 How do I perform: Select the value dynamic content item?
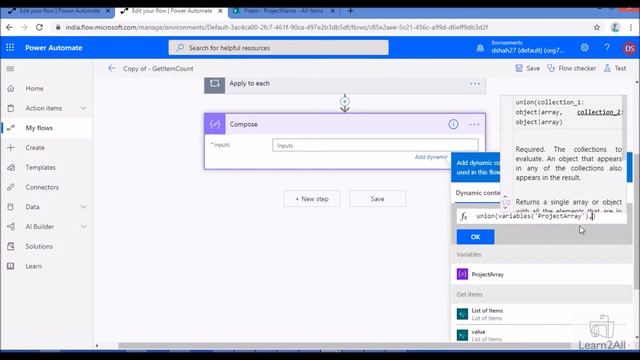(543, 335)
